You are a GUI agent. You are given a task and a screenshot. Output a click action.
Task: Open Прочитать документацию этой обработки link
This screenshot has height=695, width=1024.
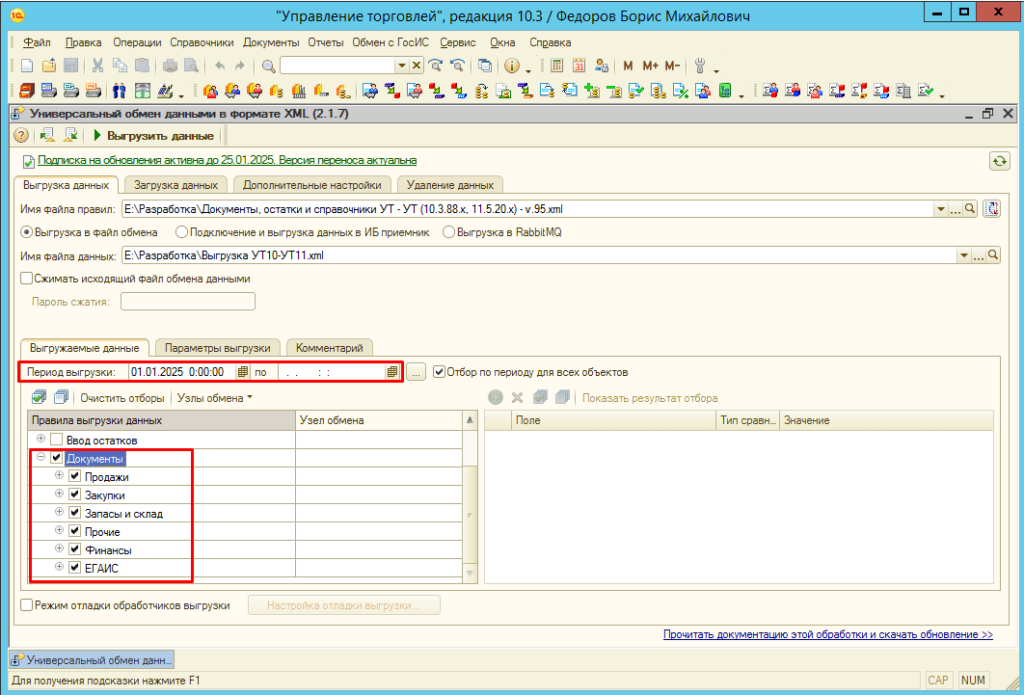(828, 634)
